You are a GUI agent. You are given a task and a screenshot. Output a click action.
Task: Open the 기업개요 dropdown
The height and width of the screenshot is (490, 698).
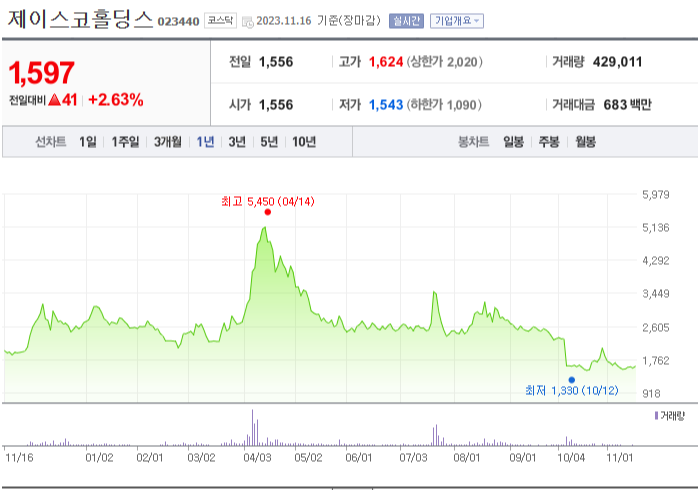[x=457, y=21]
